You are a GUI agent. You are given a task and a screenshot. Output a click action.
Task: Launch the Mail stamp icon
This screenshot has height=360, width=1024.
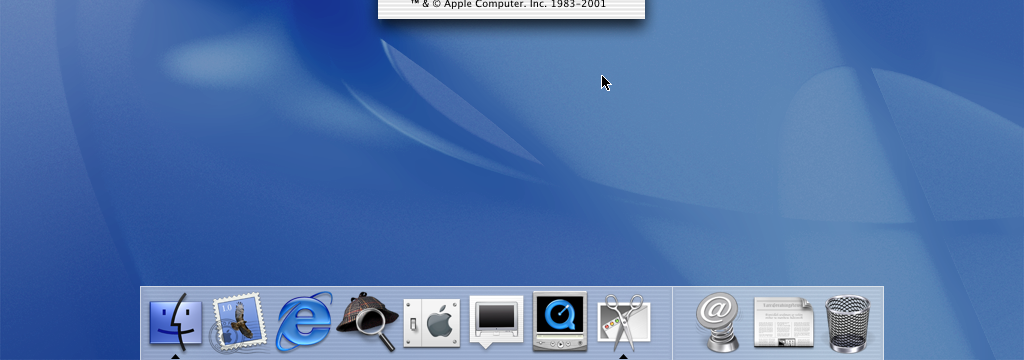pyautogui.click(x=238, y=322)
